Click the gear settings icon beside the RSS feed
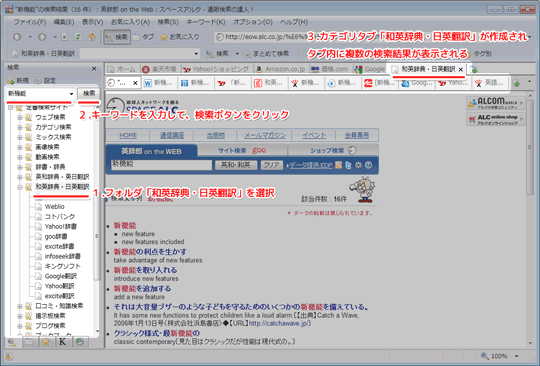 pos(359,165)
